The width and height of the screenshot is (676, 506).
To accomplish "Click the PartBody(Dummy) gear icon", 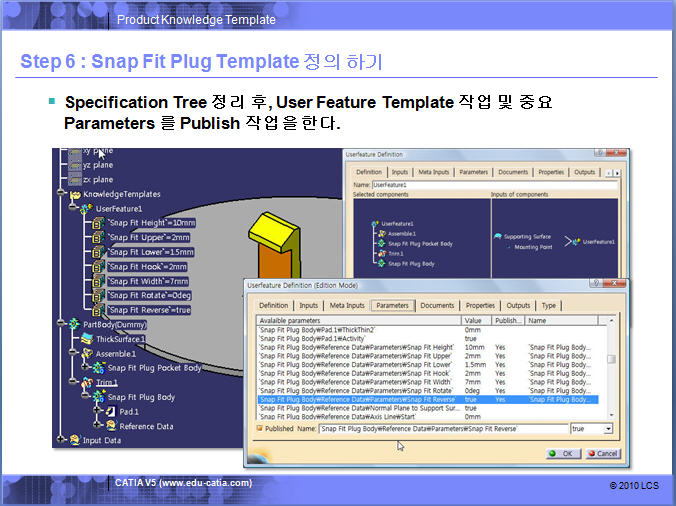I will tap(74, 324).
